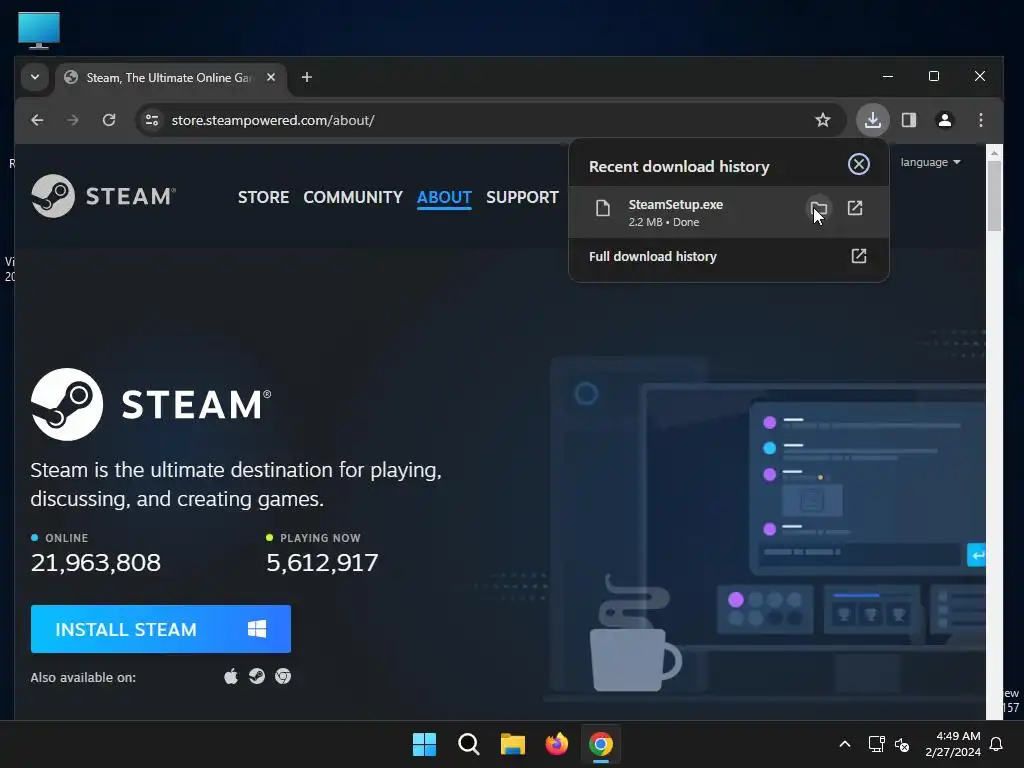Select the Steam tab
This screenshot has height=768, width=1024.
pos(170,78)
